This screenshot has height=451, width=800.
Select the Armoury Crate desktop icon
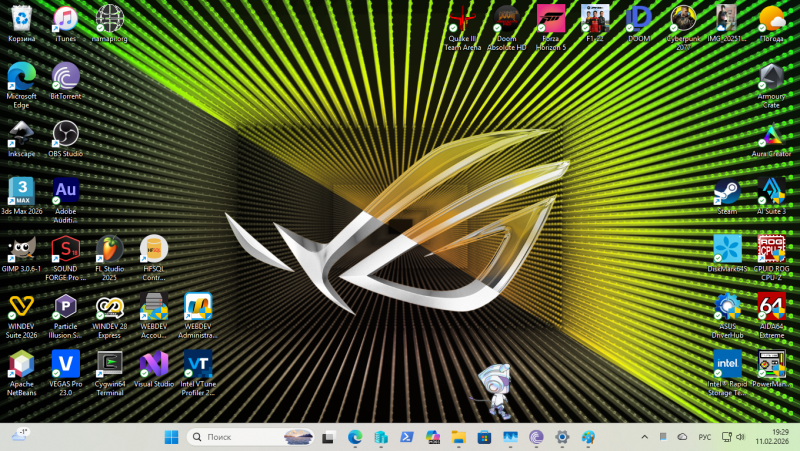pyautogui.click(x=771, y=78)
